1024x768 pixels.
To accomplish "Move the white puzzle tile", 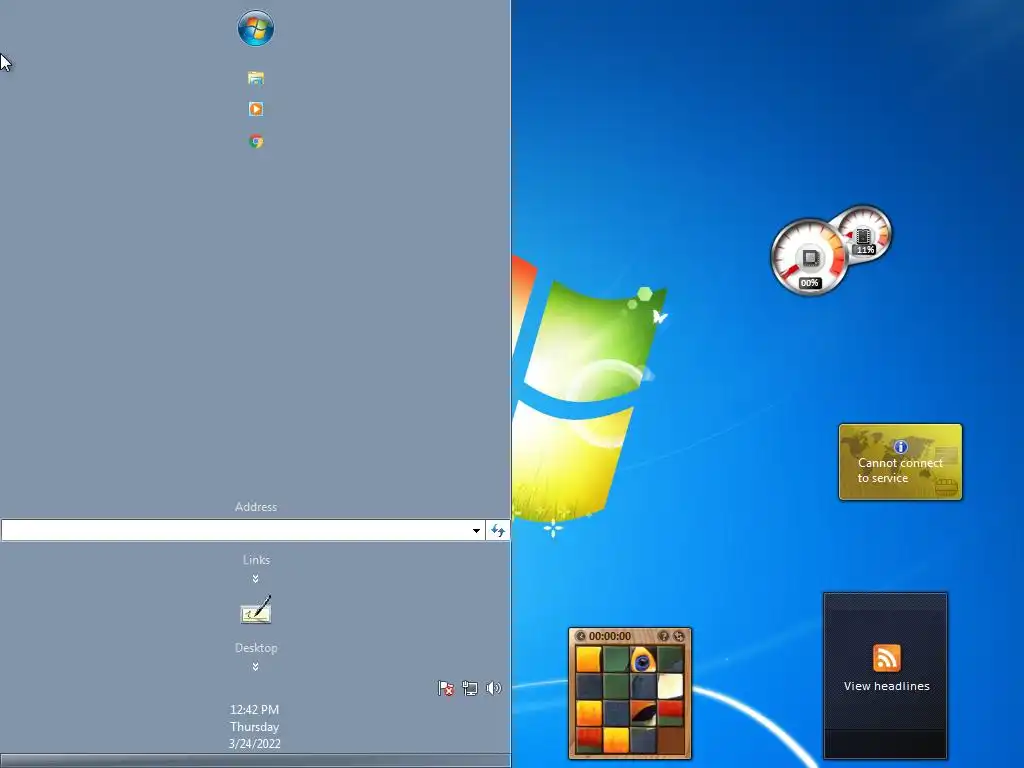I will 670,686.
